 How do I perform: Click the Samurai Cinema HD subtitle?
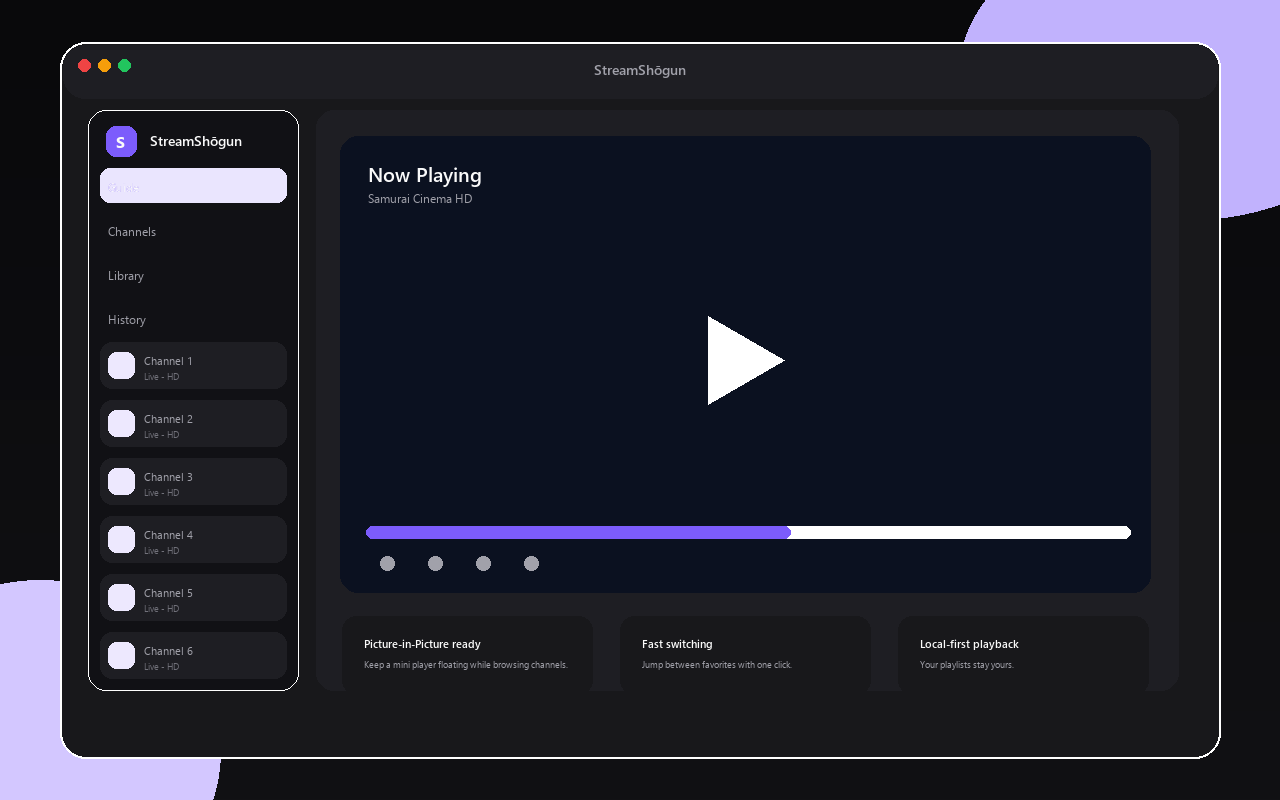click(420, 199)
